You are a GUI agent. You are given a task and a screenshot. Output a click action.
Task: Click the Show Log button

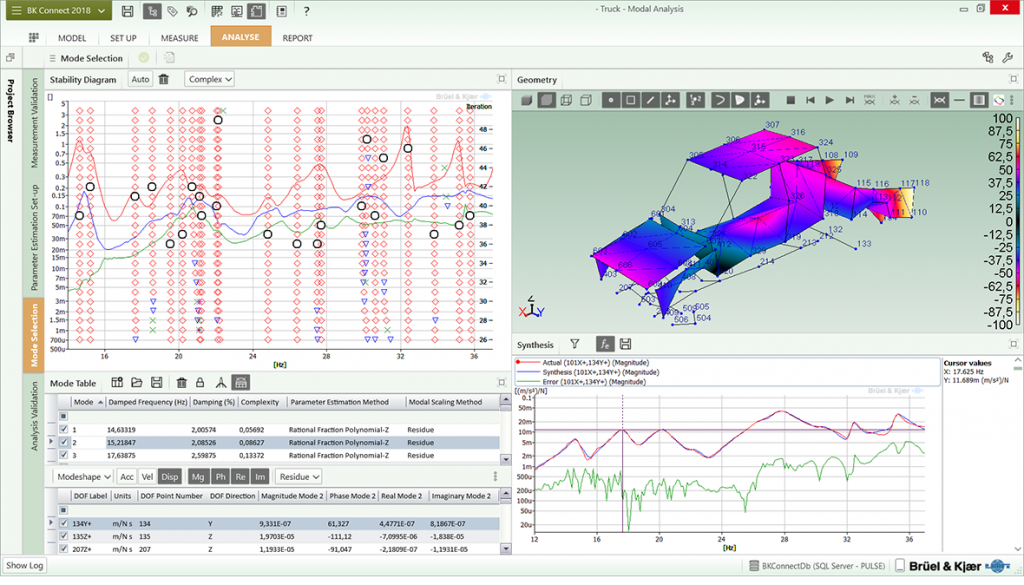(x=23, y=565)
